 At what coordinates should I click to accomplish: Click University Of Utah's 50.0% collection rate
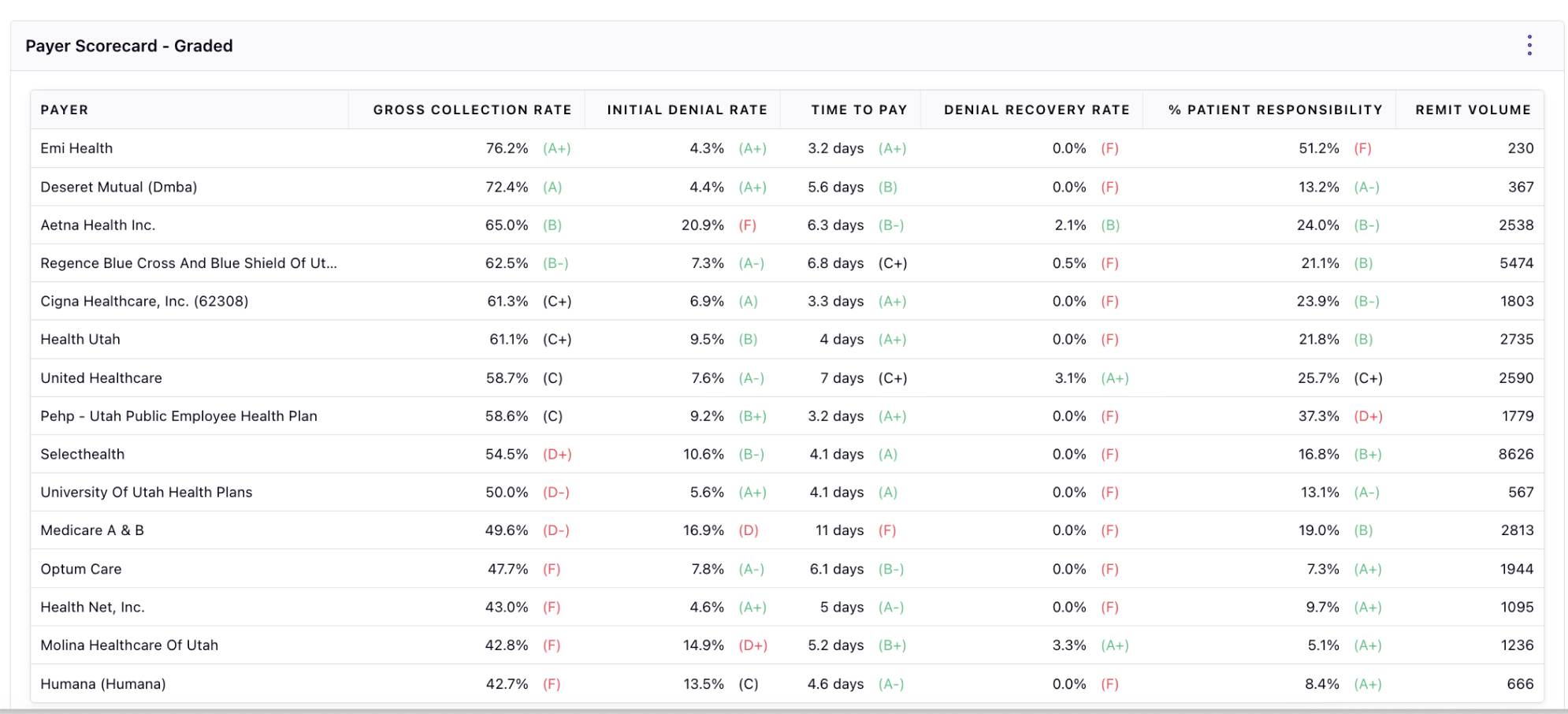point(507,492)
